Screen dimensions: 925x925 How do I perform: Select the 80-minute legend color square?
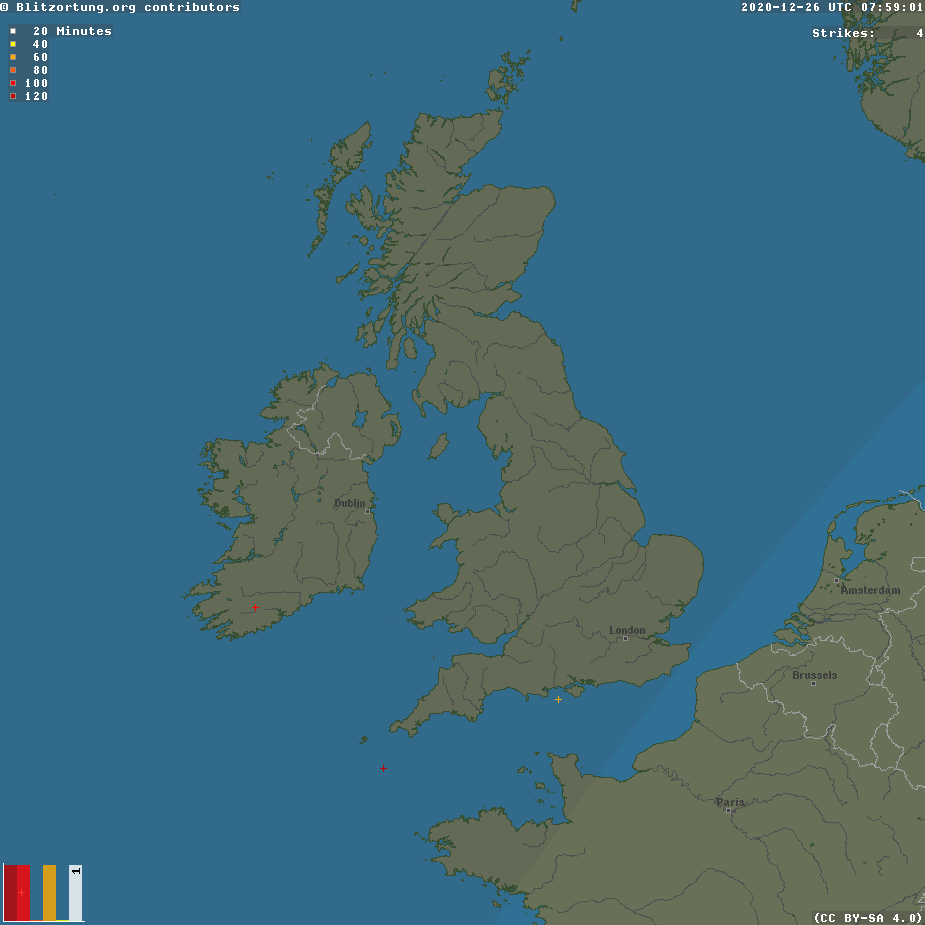pos(13,70)
